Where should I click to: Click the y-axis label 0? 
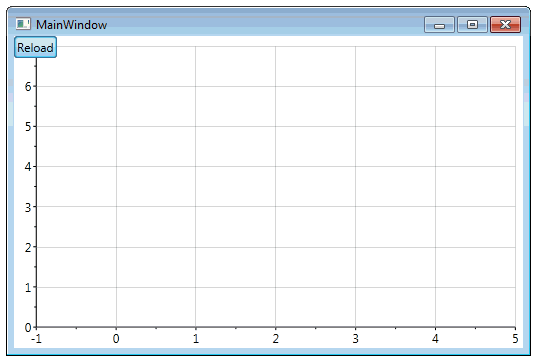[28, 328]
